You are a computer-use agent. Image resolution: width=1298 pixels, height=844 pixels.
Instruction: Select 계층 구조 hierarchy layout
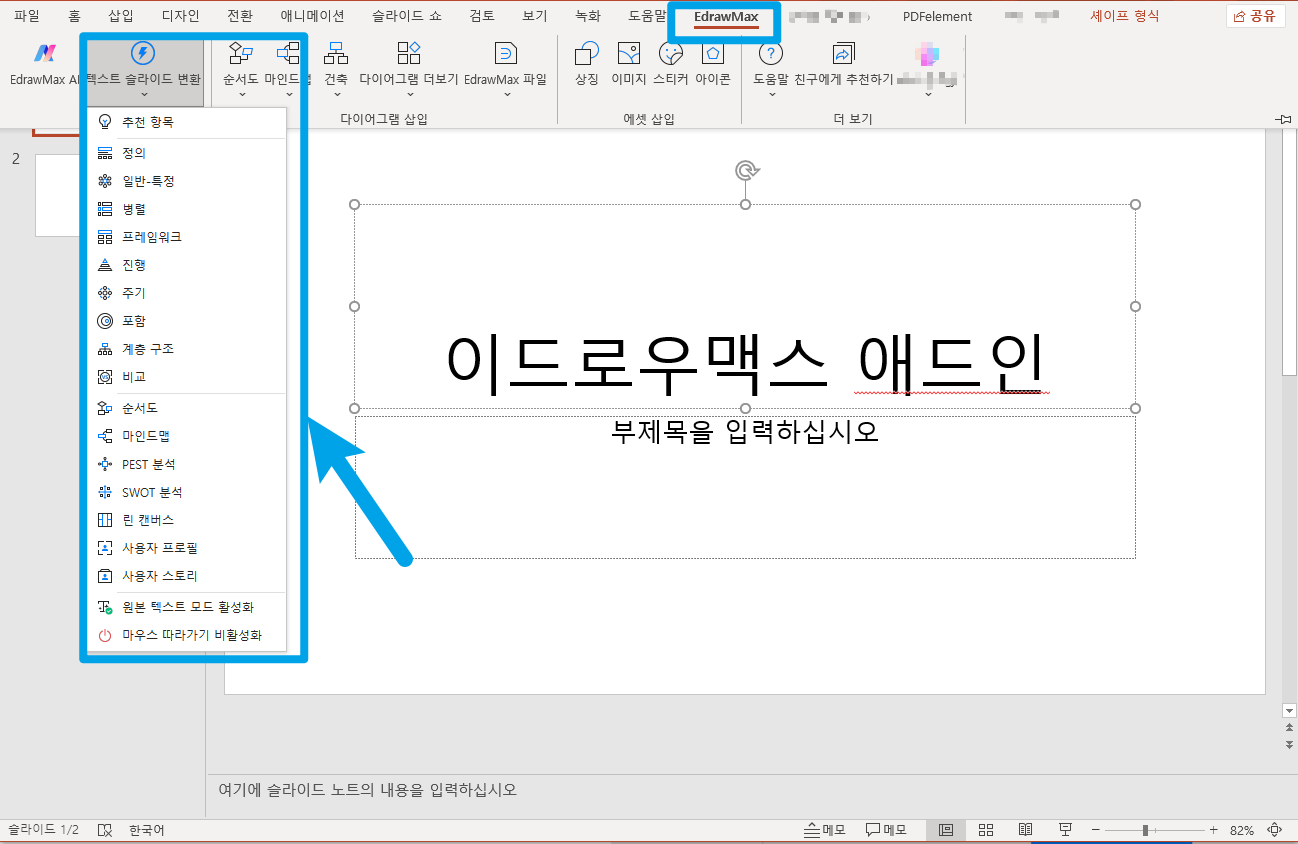coord(187,349)
